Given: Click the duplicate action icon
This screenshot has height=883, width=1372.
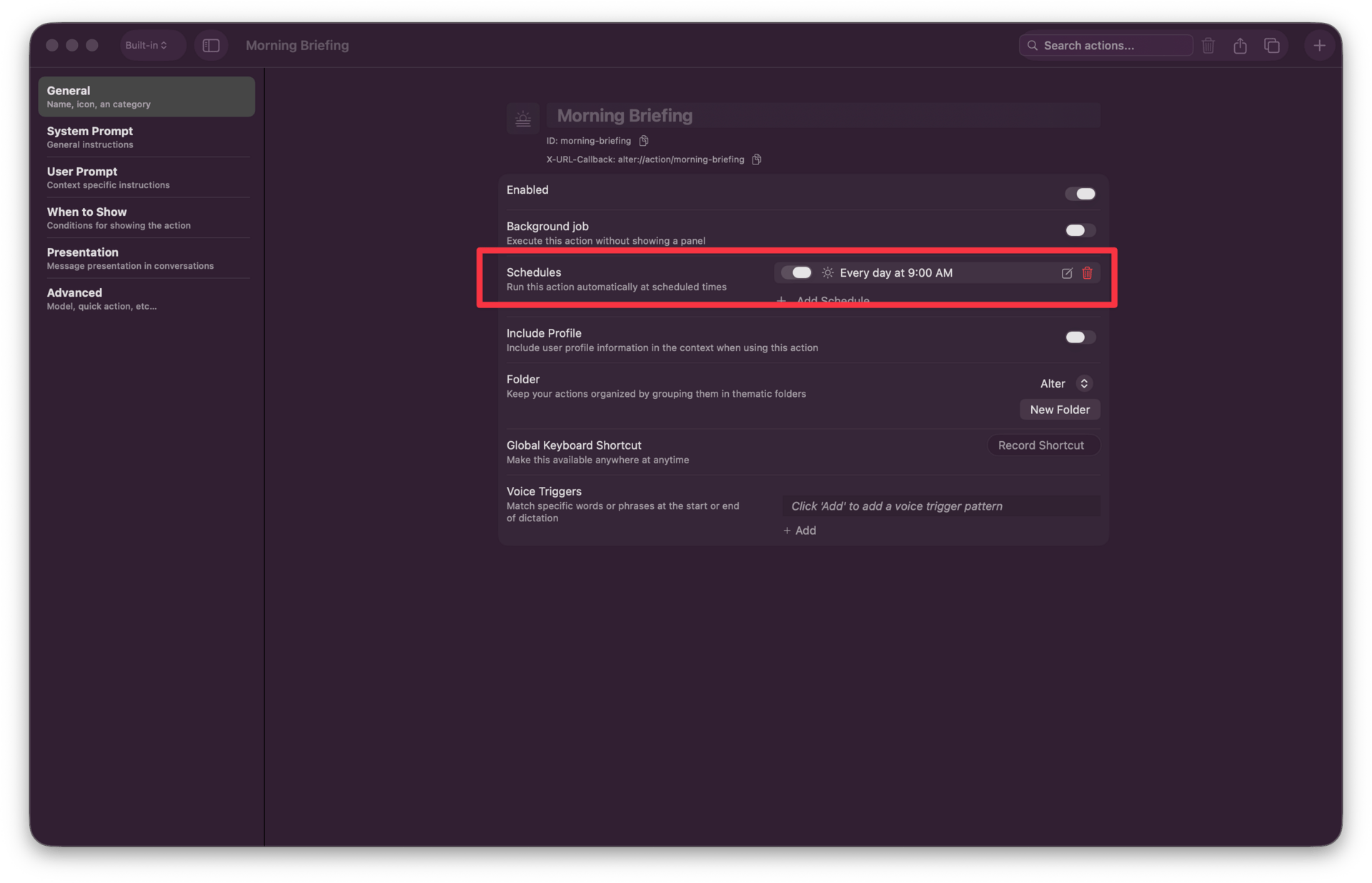Looking at the screenshot, I should pyautogui.click(x=1271, y=46).
